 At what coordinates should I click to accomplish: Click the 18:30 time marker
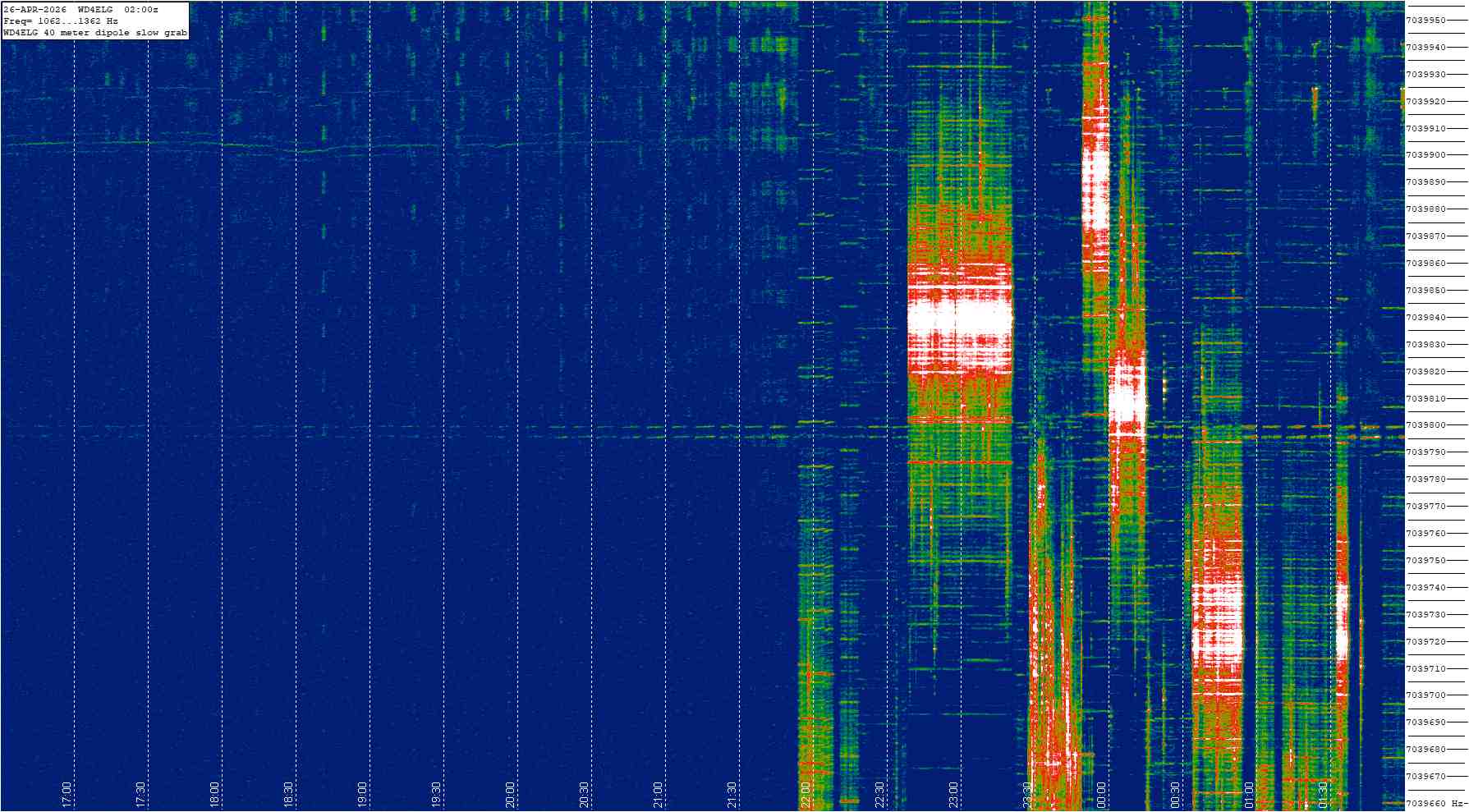pos(288,795)
